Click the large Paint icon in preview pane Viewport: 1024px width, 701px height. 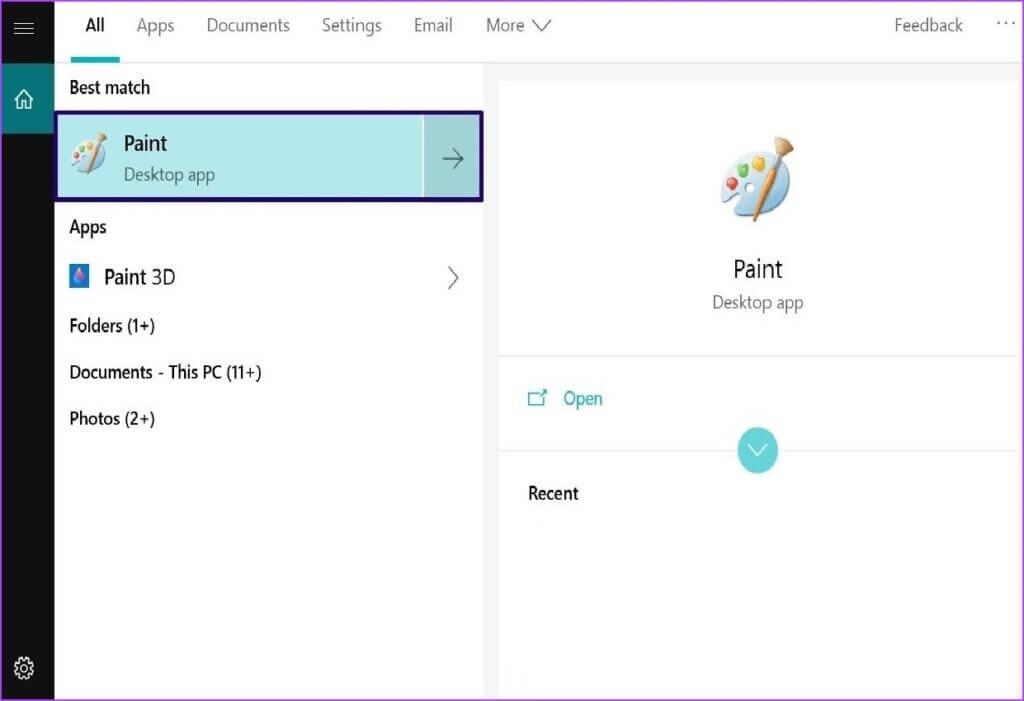(758, 179)
